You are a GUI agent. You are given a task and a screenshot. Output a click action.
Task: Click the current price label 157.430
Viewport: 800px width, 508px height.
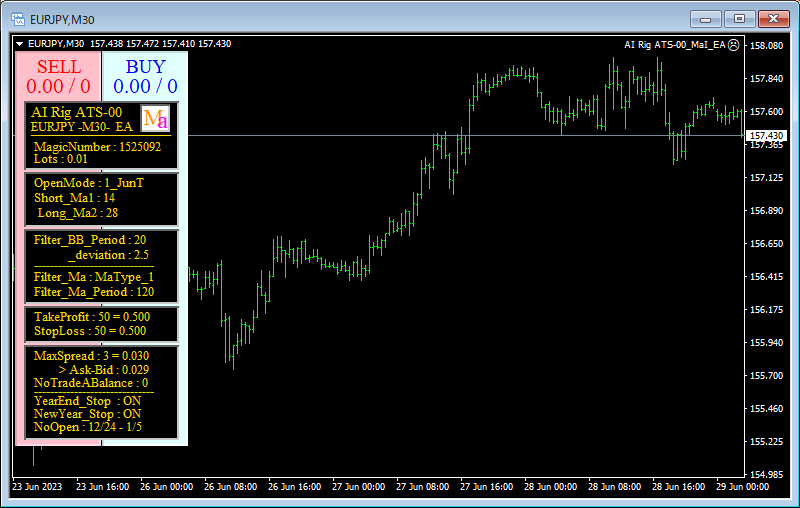tap(766, 136)
